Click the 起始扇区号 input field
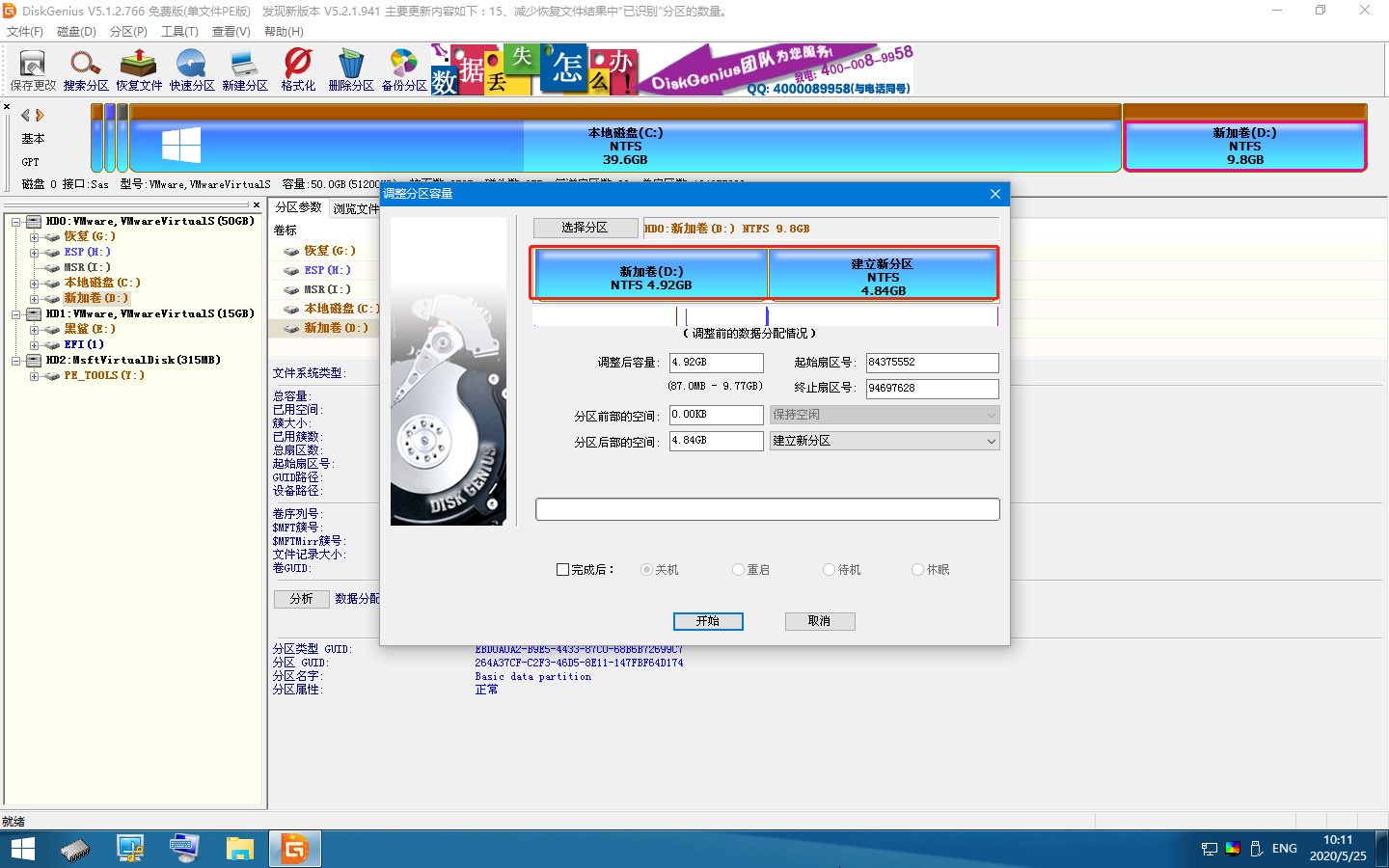The image size is (1389, 868). pos(933,363)
